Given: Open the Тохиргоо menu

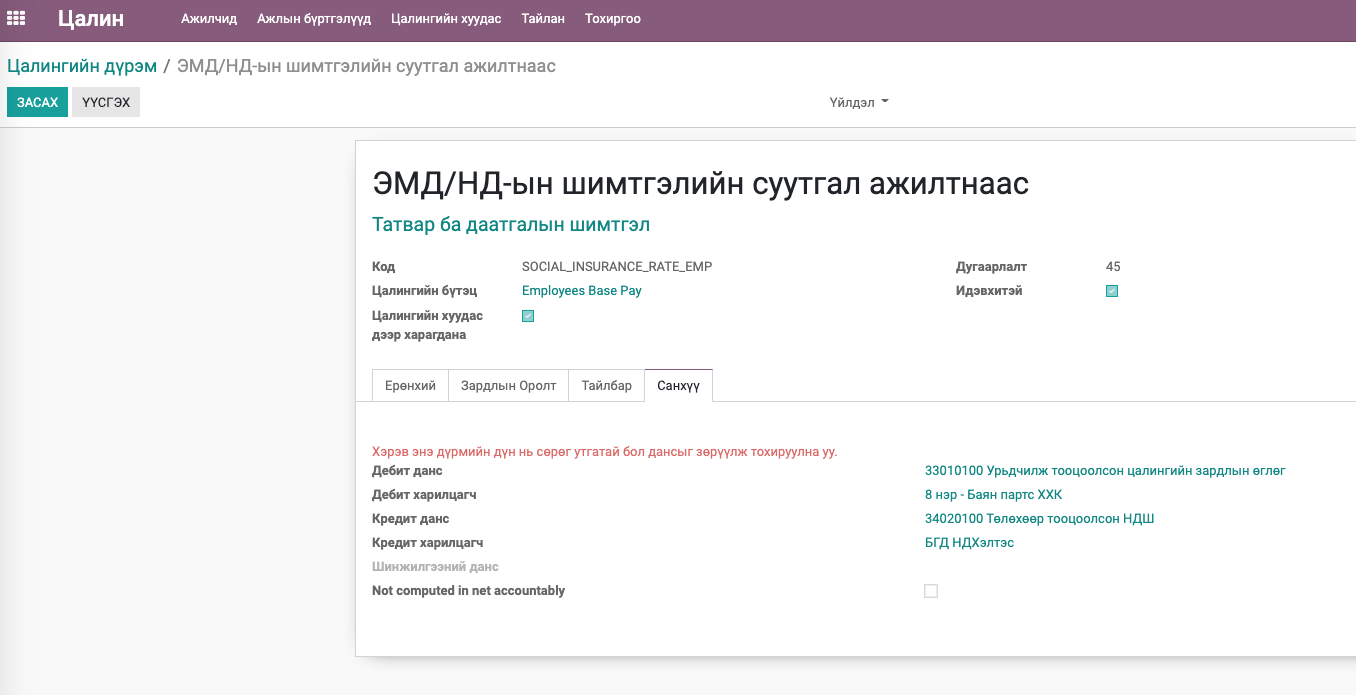Looking at the screenshot, I should click(x=613, y=19).
